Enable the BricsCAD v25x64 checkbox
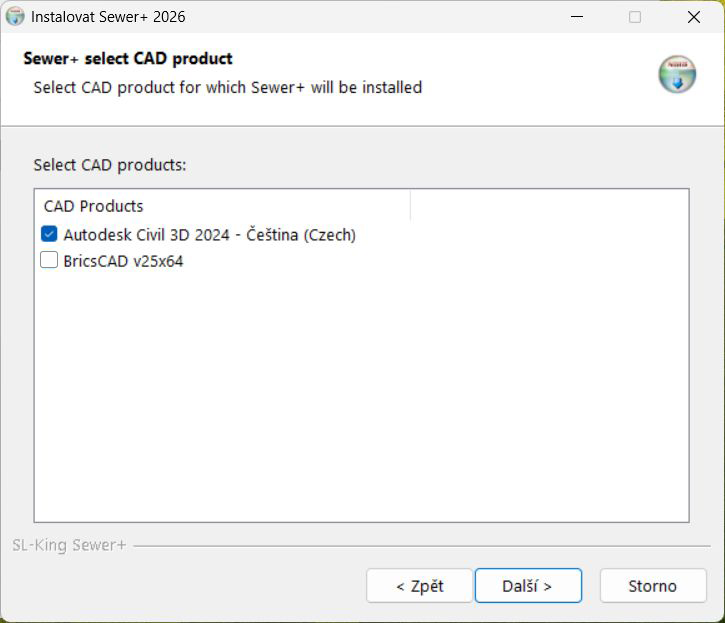 point(49,260)
